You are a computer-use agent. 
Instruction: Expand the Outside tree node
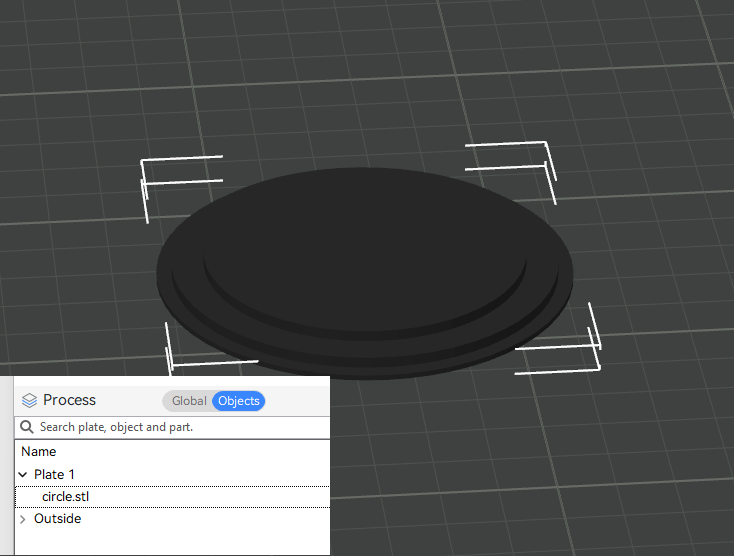pos(23,520)
